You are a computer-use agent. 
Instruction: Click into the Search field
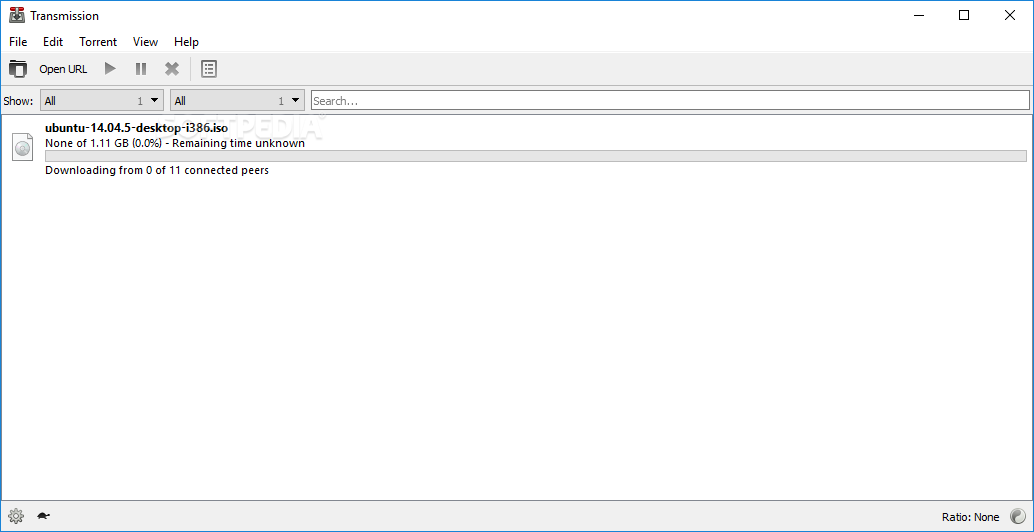click(x=670, y=101)
